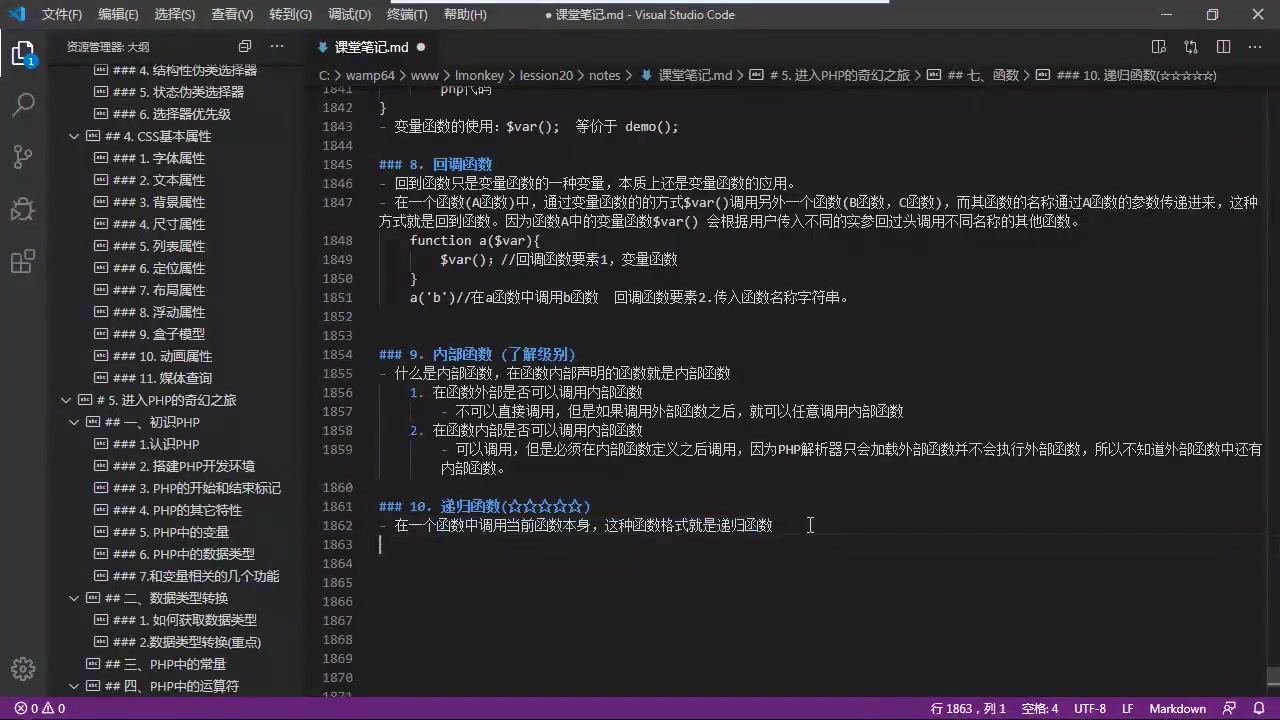Close the 课堂笔记.md tab via dot
Image resolution: width=1280 pixels, height=720 pixels.
[x=421, y=47]
